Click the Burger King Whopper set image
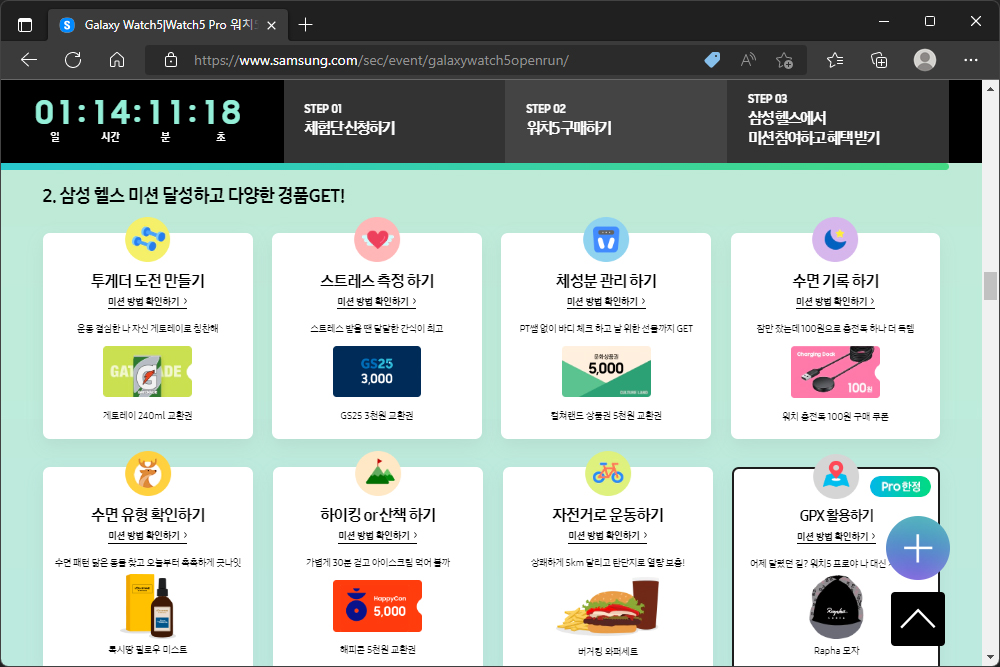This screenshot has height=667, width=1000. (608, 606)
